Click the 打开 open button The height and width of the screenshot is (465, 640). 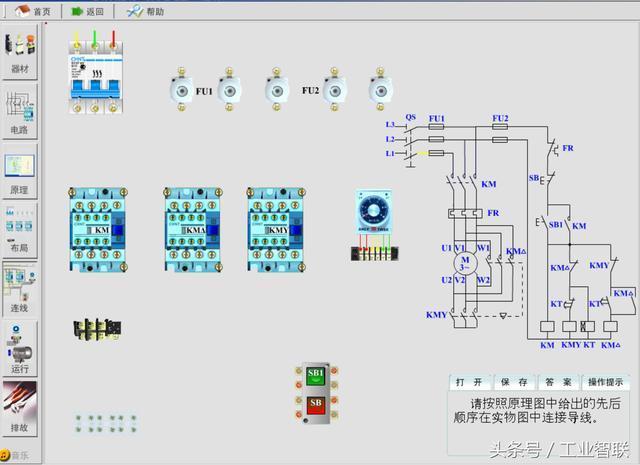tap(469, 382)
